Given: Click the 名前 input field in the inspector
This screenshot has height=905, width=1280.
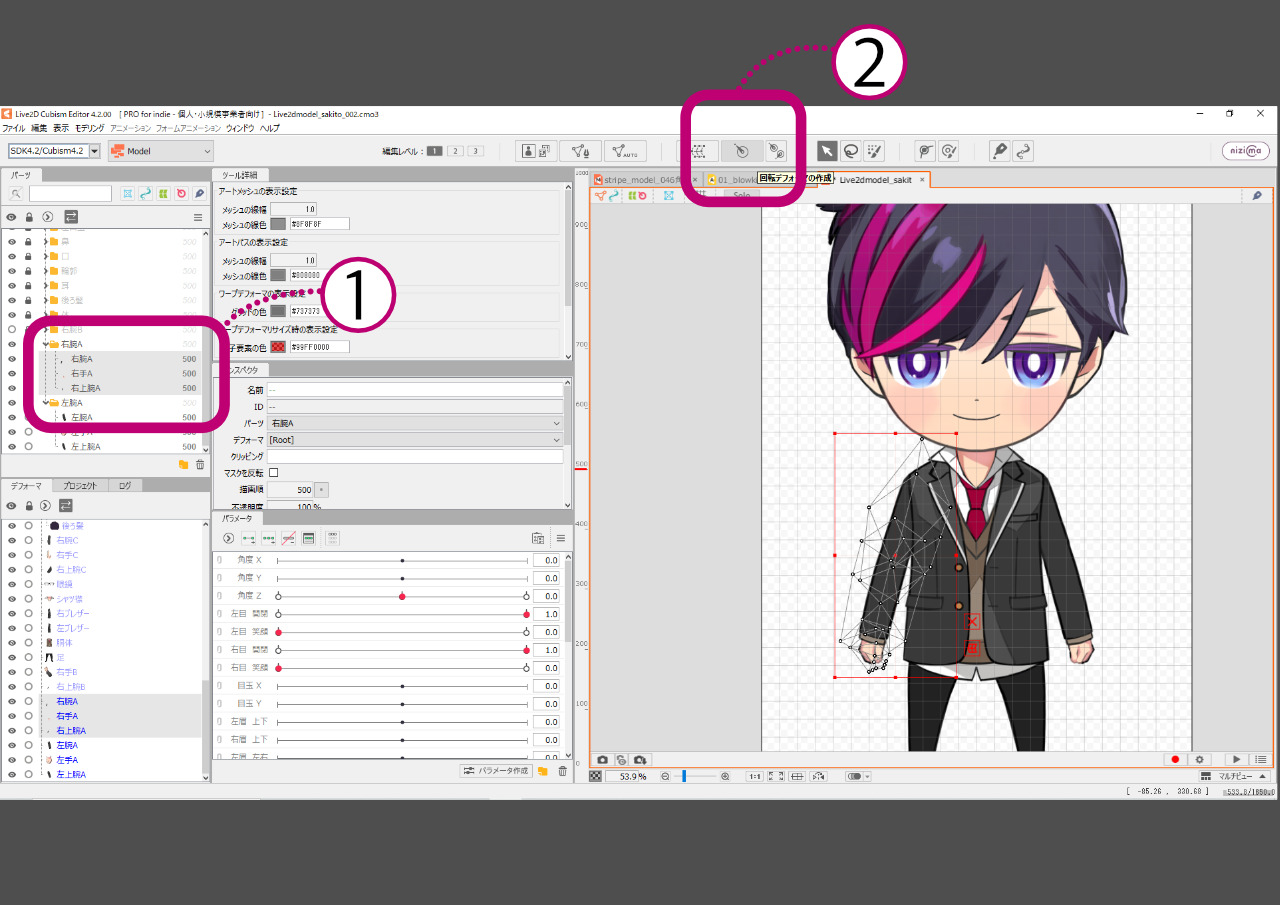Looking at the screenshot, I should tap(415, 390).
